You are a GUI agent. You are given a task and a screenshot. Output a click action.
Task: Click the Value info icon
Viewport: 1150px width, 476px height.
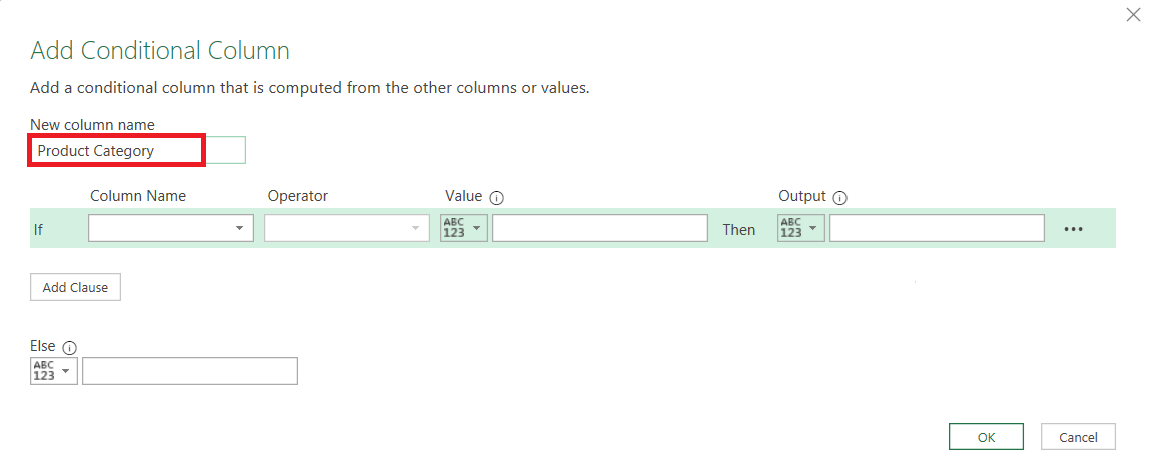(x=497, y=198)
